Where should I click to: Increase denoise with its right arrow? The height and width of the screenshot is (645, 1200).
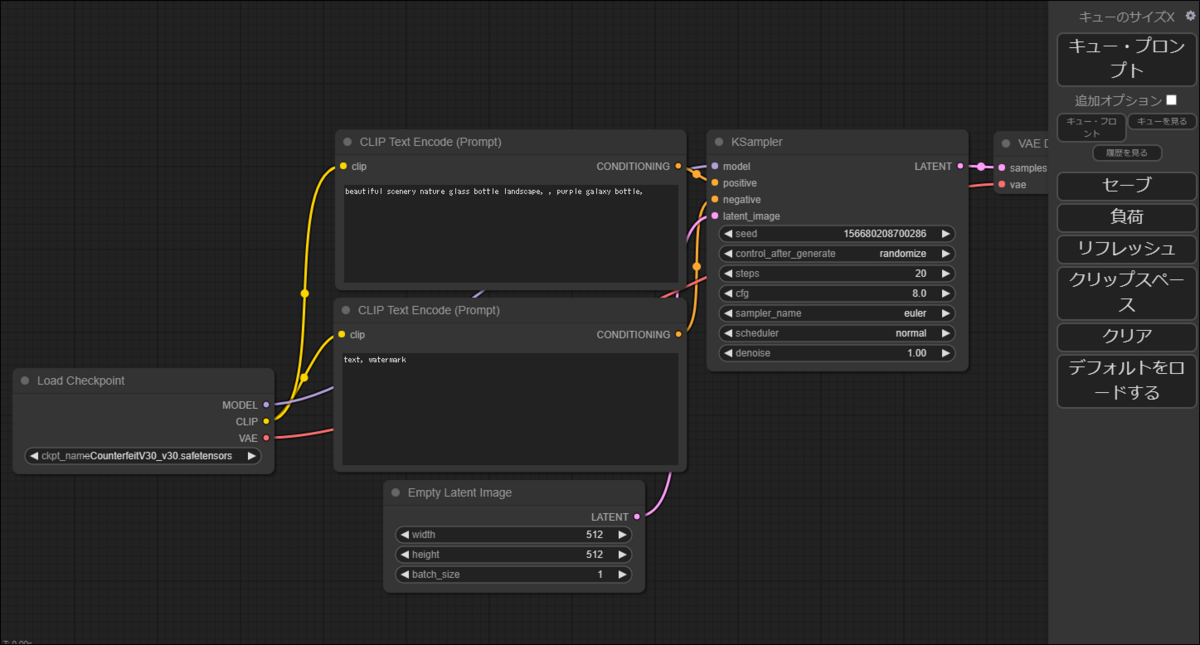pos(946,353)
